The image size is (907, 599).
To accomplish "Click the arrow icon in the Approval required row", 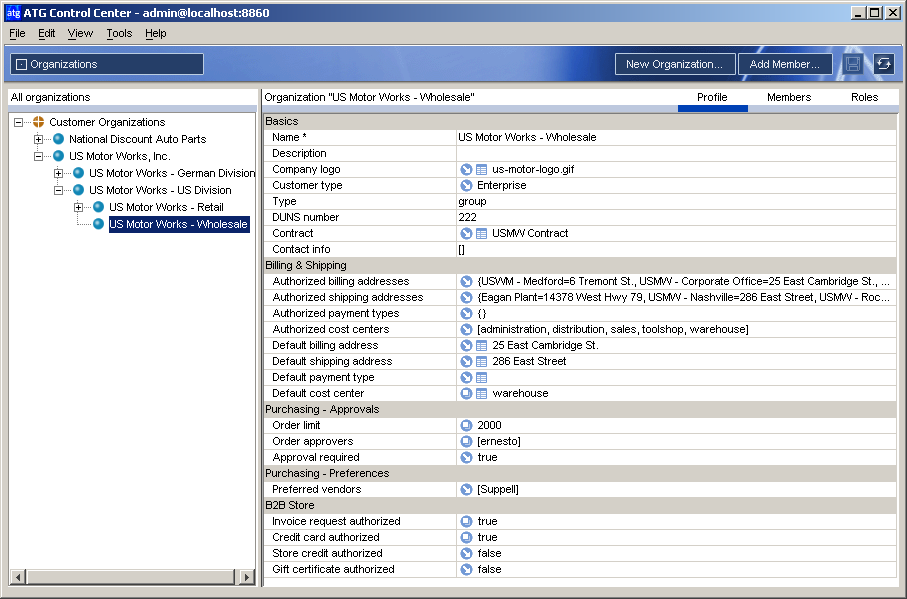I will click(466, 457).
